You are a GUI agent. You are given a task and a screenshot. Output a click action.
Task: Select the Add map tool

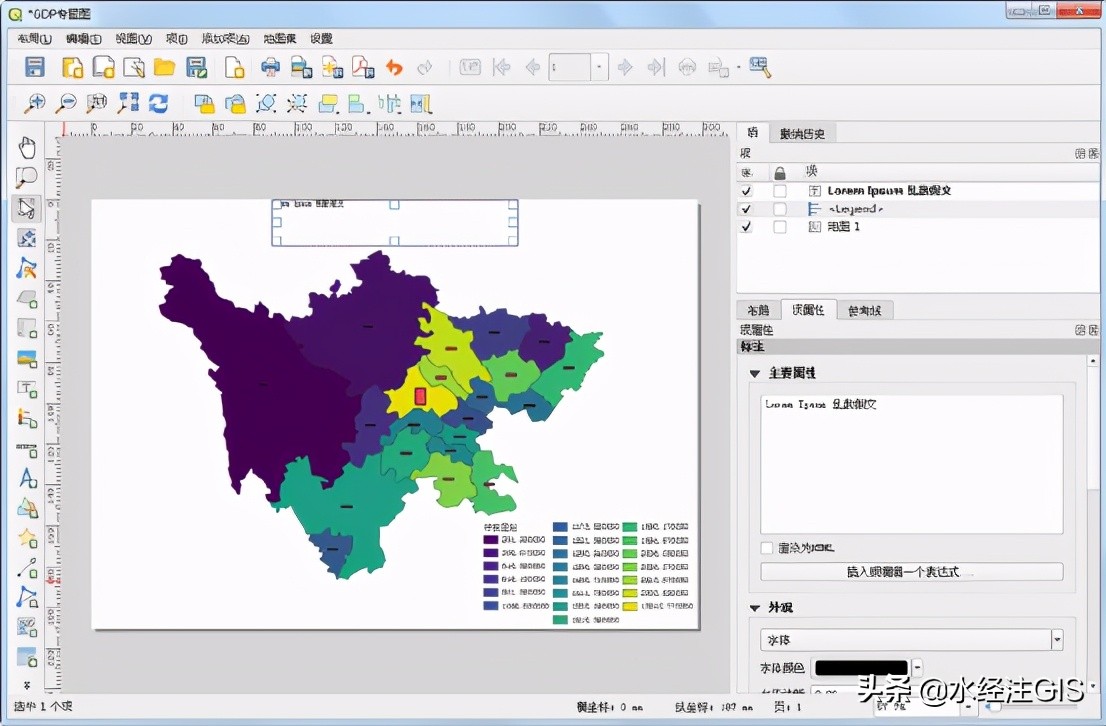tap(27, 299)
